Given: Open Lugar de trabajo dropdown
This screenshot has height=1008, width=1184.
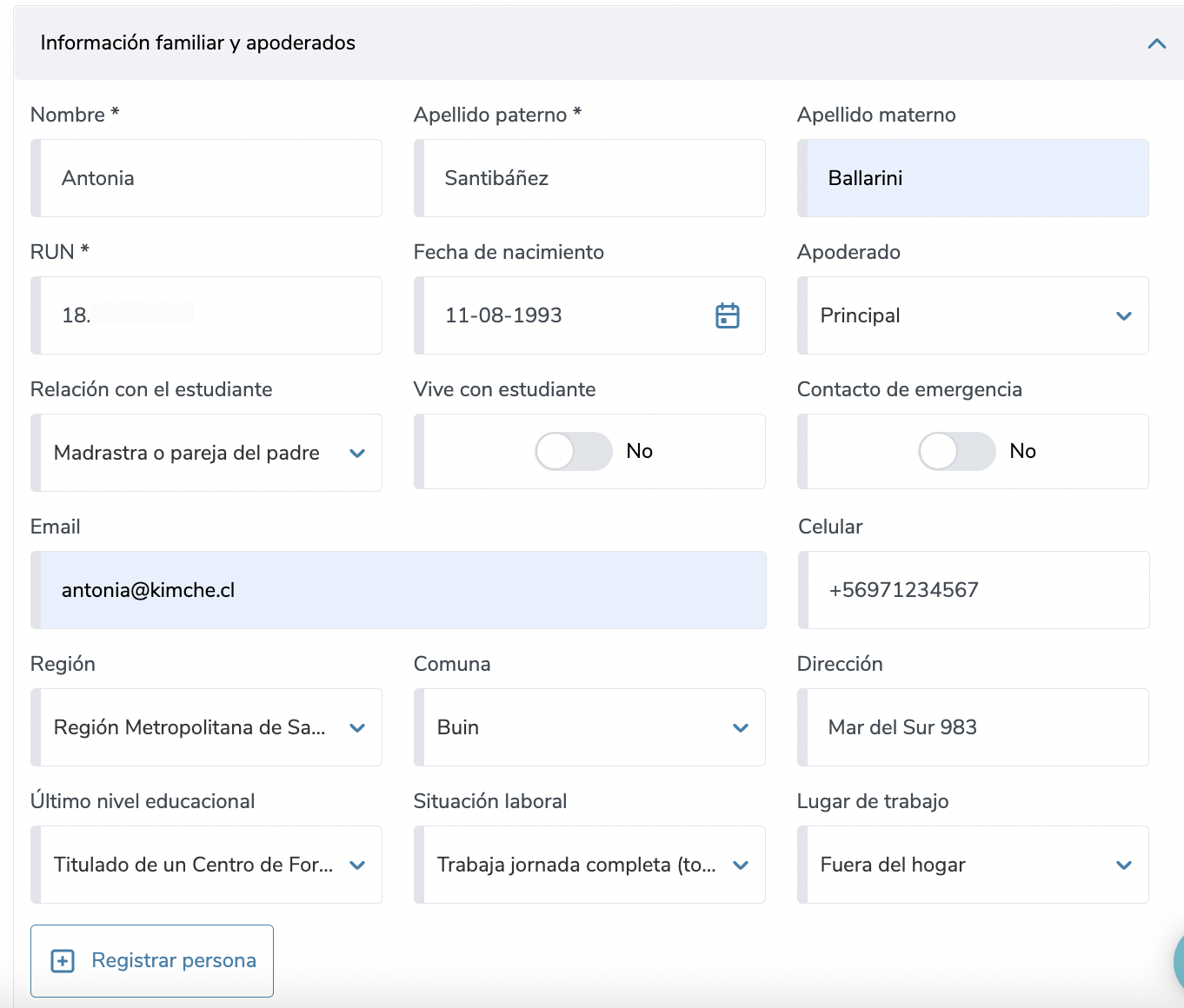Looking at the screenshot, I should tap(973, 865).
